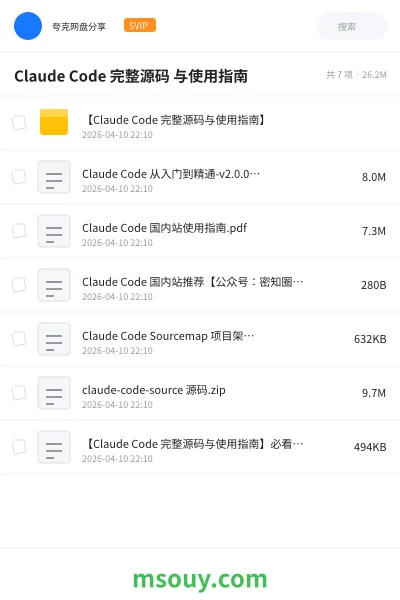Check the box for claude-code-source 源码.zip
The image size is (400, 600).
click(19, 393)
